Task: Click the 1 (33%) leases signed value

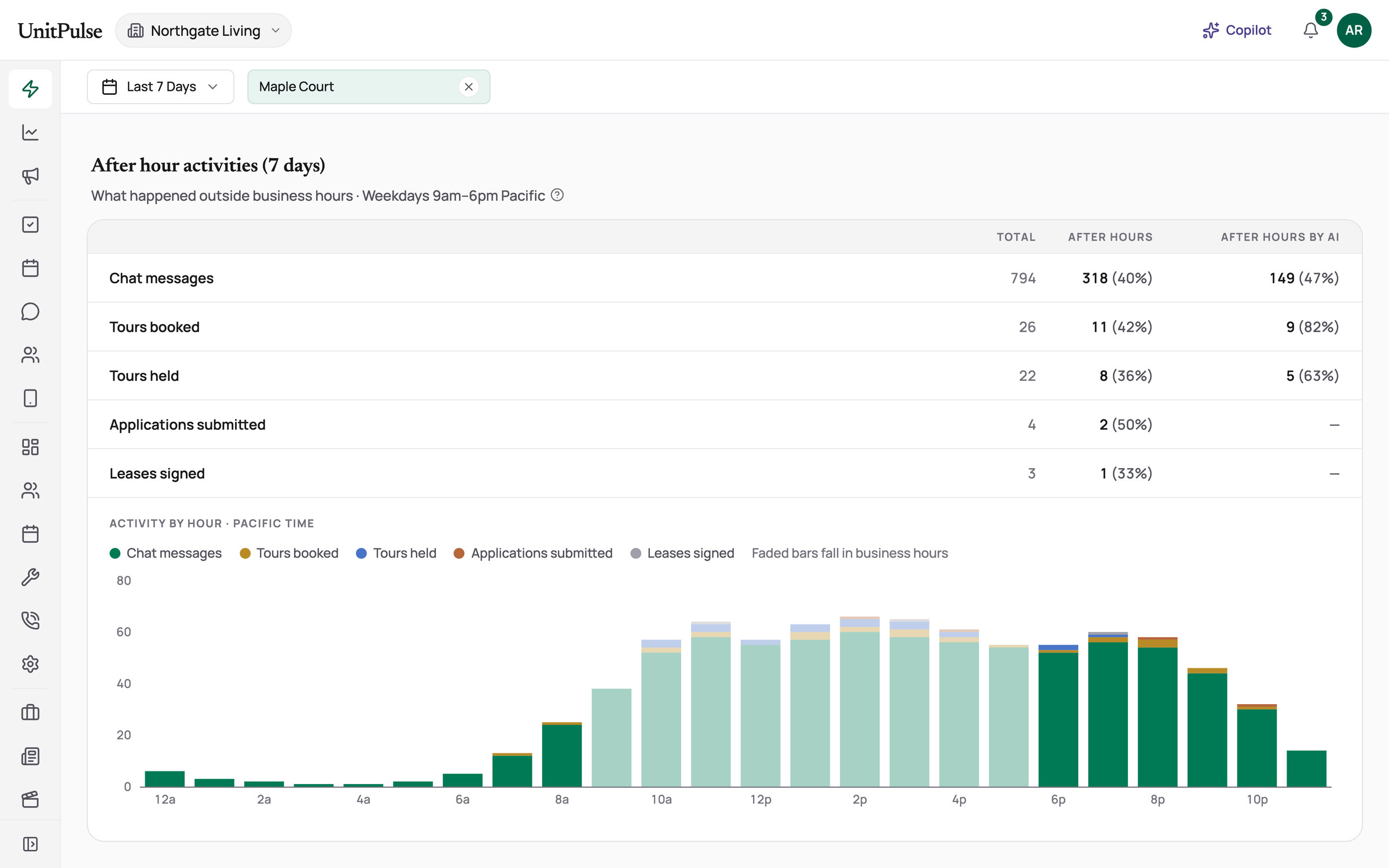Action: coord(1126,473)
